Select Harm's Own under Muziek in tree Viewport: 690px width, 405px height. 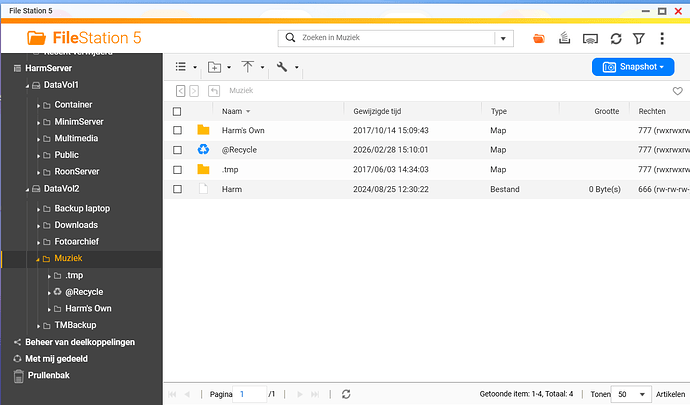pyautogui.click(x=88, y=309)
